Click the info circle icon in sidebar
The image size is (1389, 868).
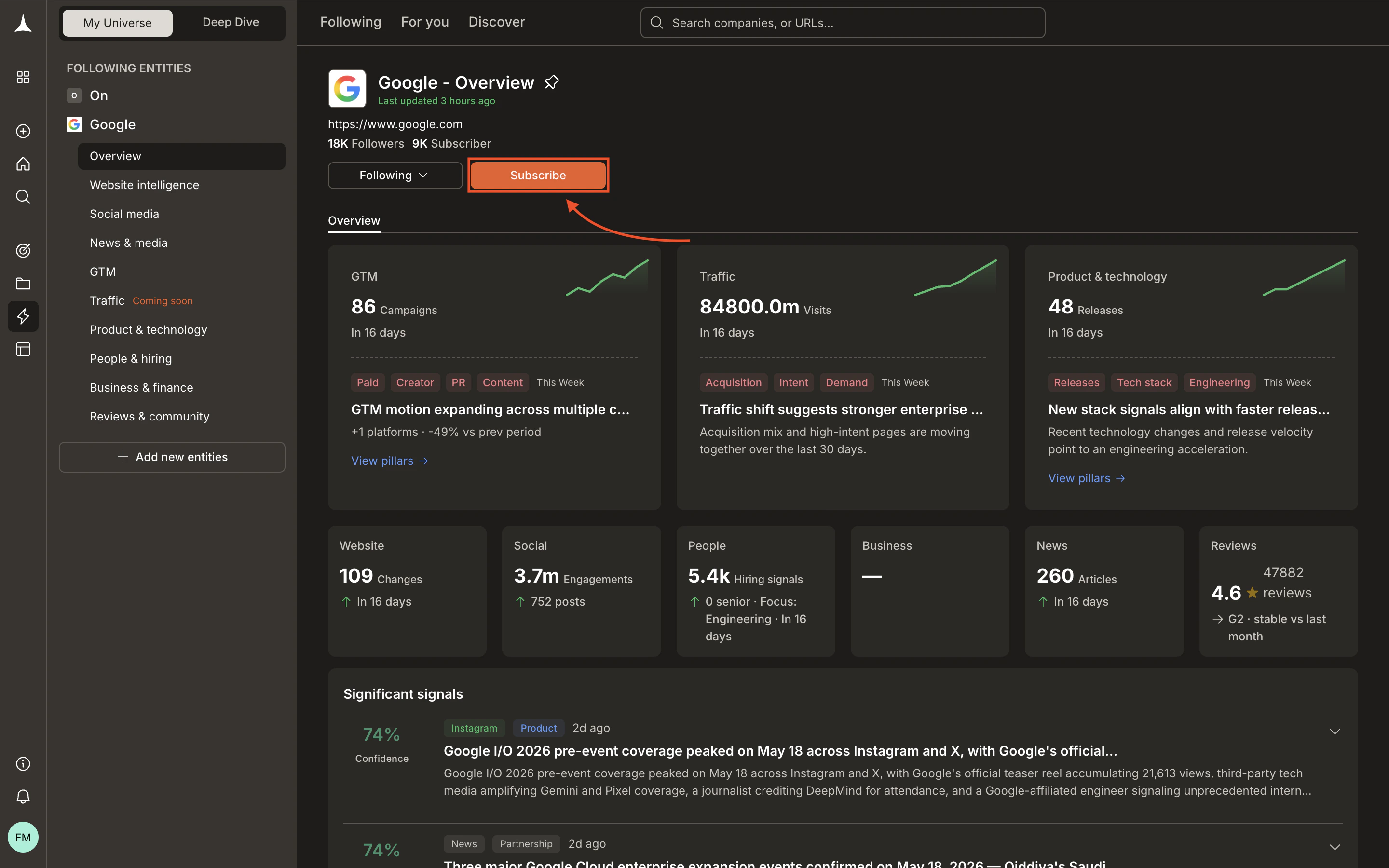pos(23,763)
